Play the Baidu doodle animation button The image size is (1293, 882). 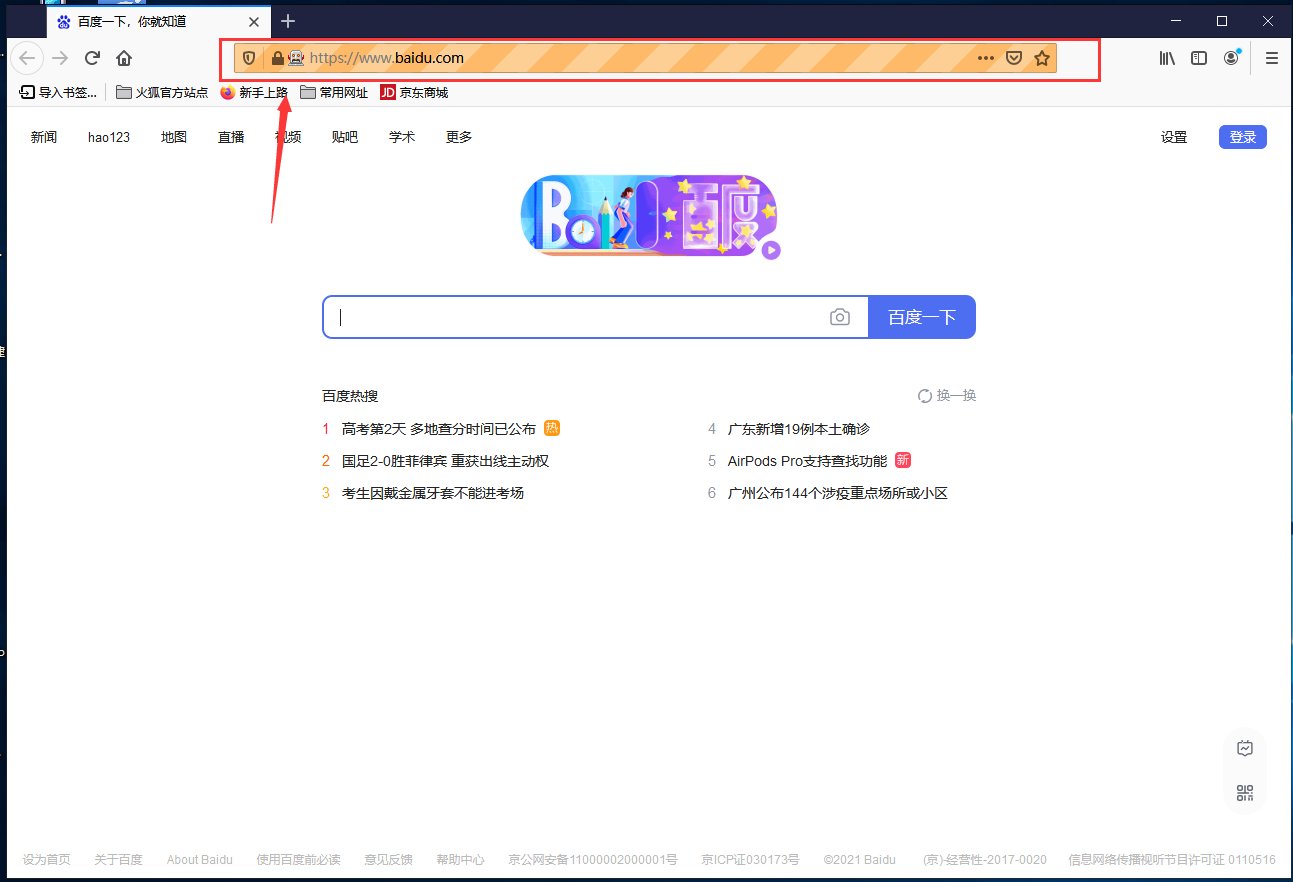(770, 250)
